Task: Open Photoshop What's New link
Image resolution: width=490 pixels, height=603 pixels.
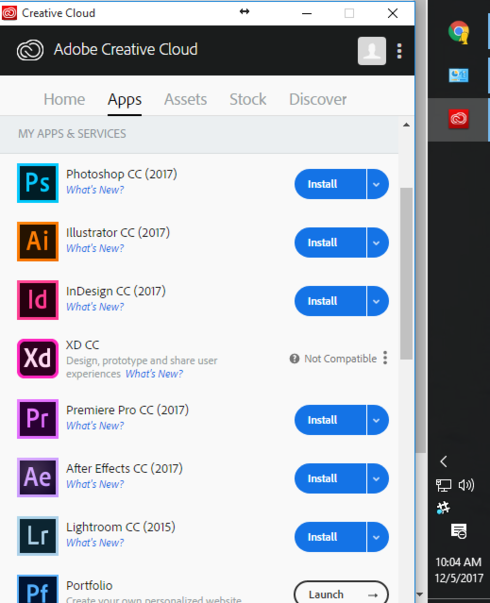Action: (x=95, y=190)
